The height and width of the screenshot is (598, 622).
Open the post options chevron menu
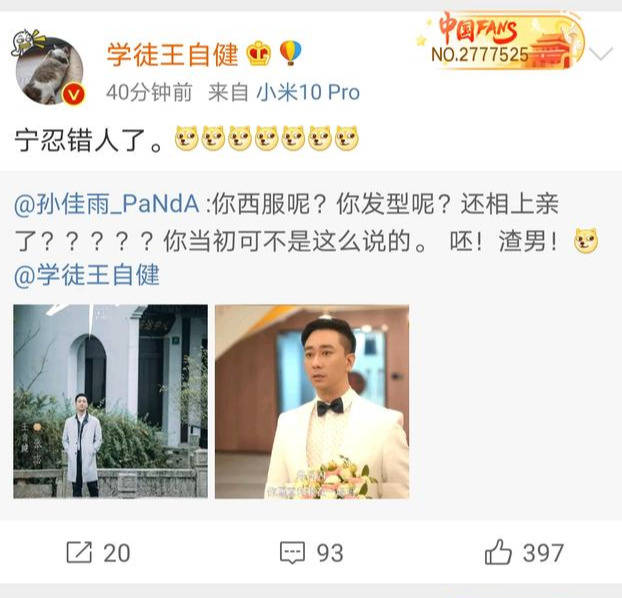pos(601,54)
